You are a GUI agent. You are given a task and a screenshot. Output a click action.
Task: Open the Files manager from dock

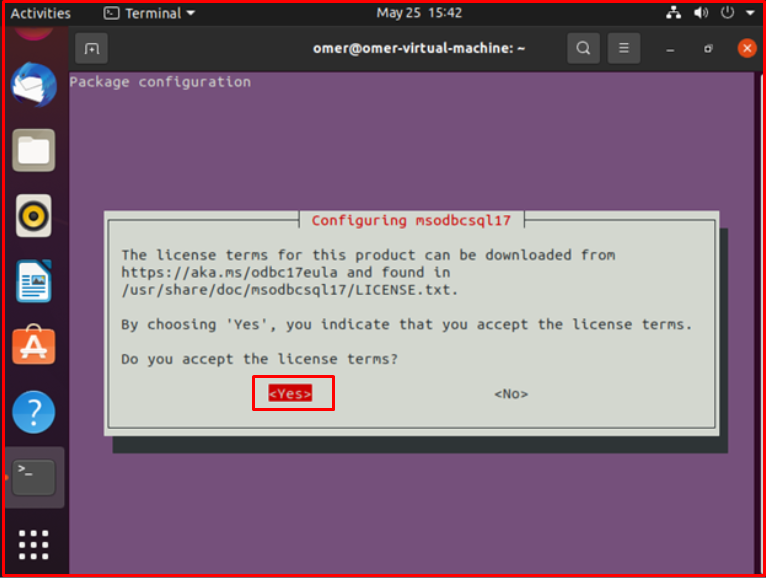click(33, 150)
